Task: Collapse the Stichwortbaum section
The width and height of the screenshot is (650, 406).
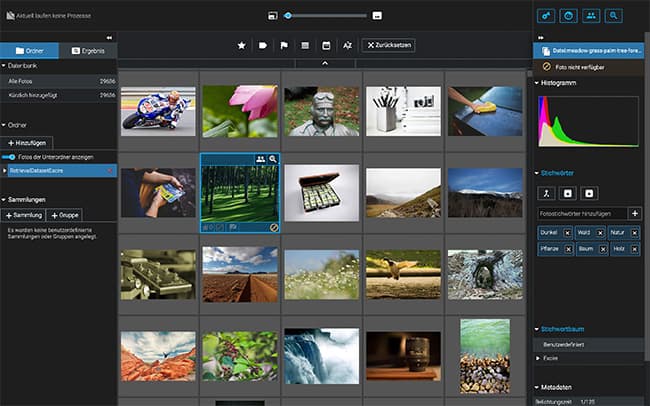Action: 536,329
